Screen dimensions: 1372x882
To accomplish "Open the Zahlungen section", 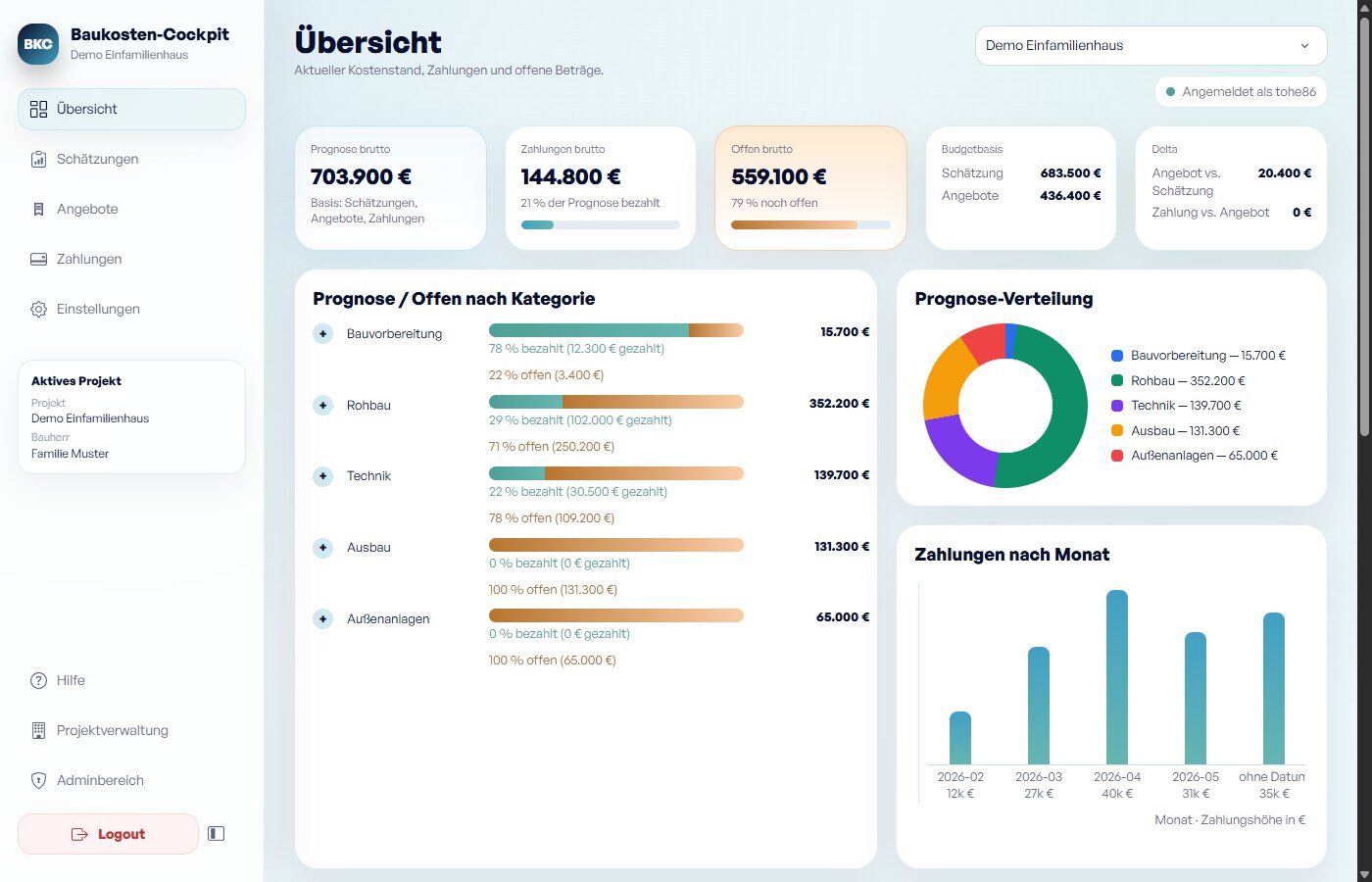I will tap(131, 259).
